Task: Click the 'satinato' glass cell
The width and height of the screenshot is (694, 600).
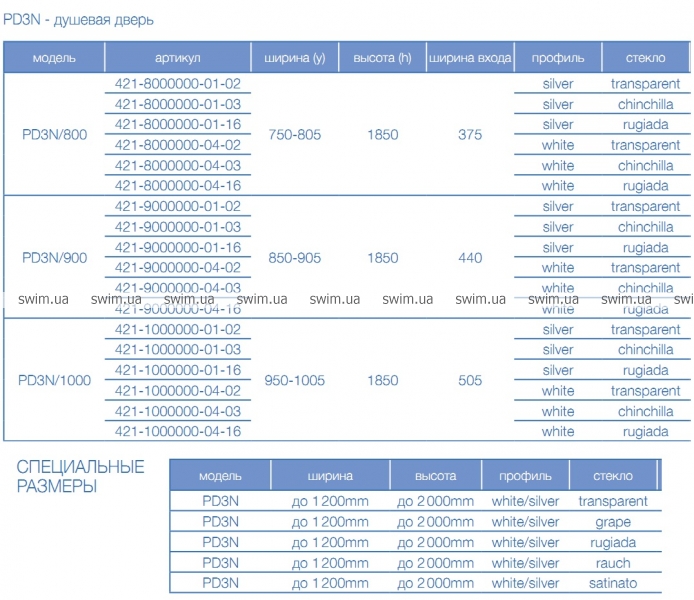Action: point(613,583)
